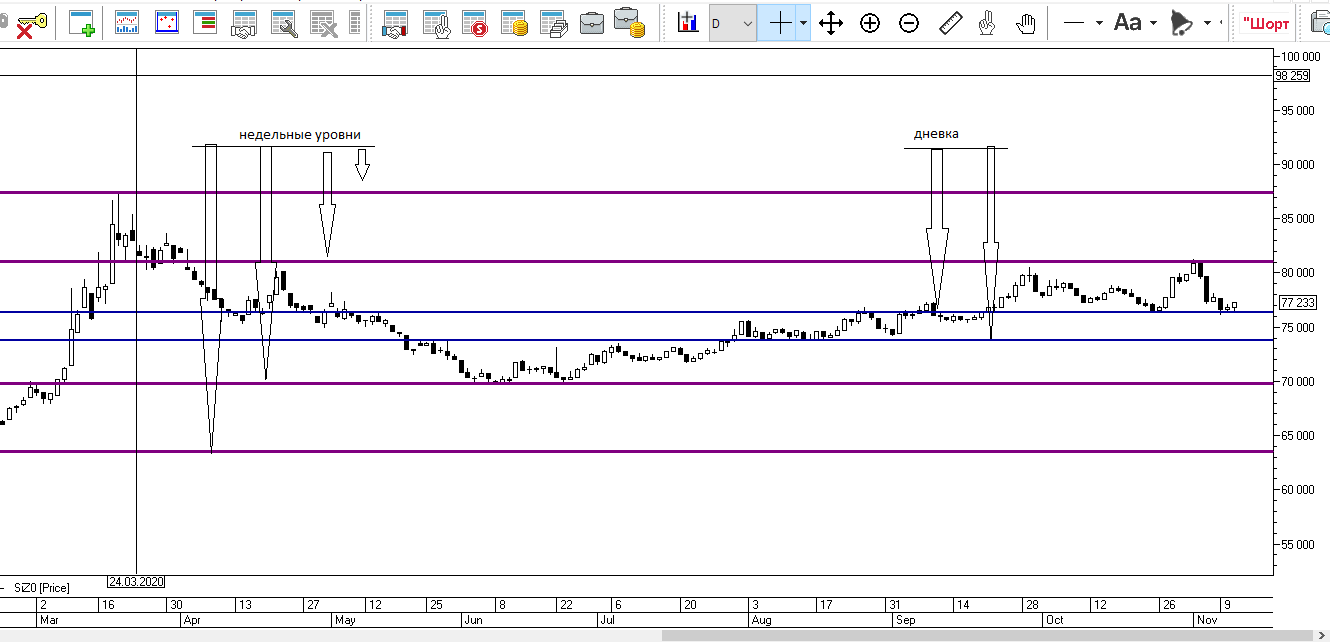Create a new window with the green plus icon

point(82,23)
